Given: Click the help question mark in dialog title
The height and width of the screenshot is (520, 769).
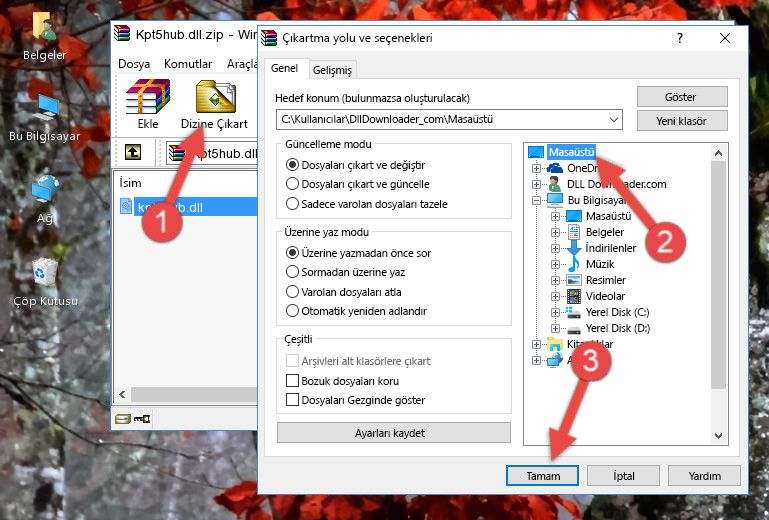Looking at the screenshot, I should click(x=679, y=38).
